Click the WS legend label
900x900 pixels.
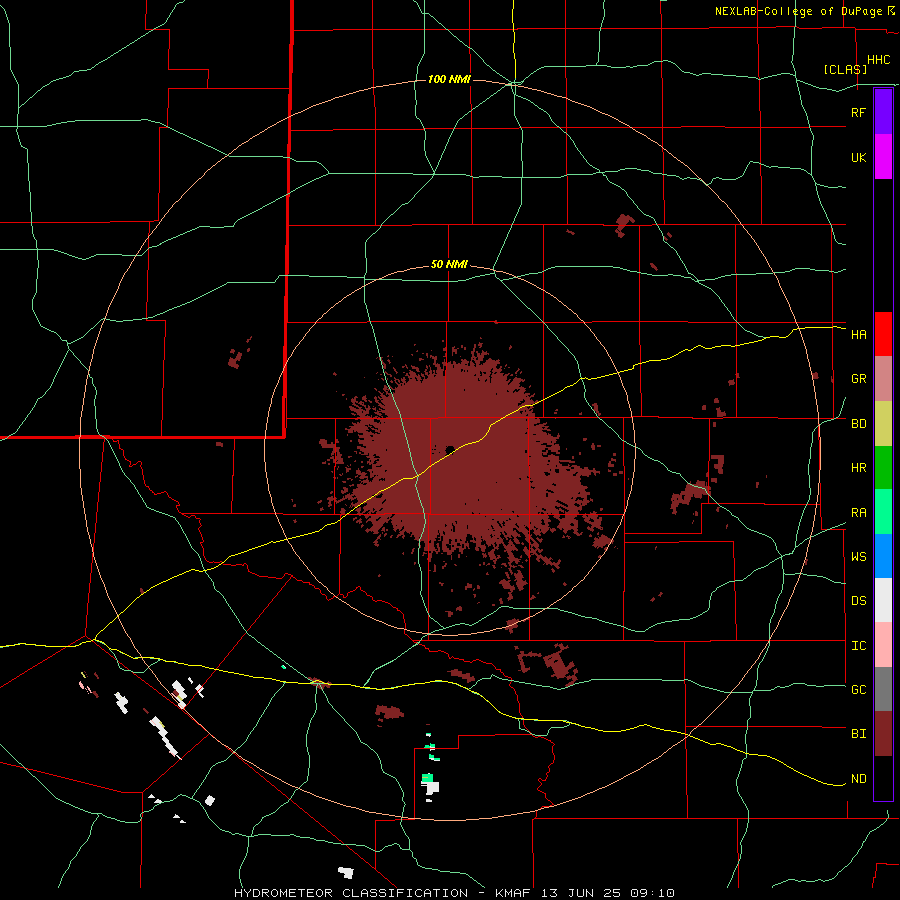coord(858,557)
